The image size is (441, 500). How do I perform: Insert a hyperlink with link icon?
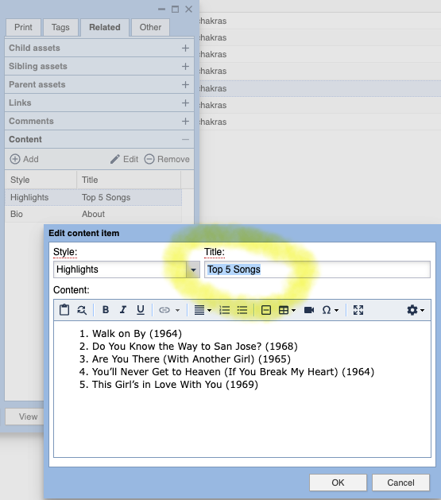[164, 310]
